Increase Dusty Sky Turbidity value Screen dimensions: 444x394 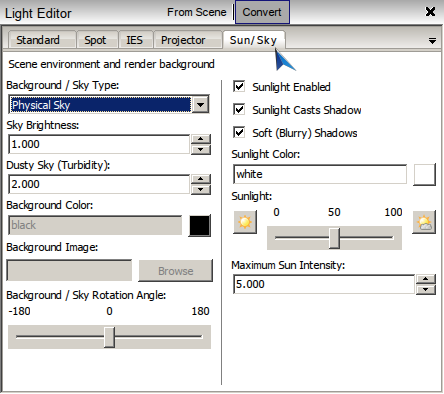click(200, 179)
